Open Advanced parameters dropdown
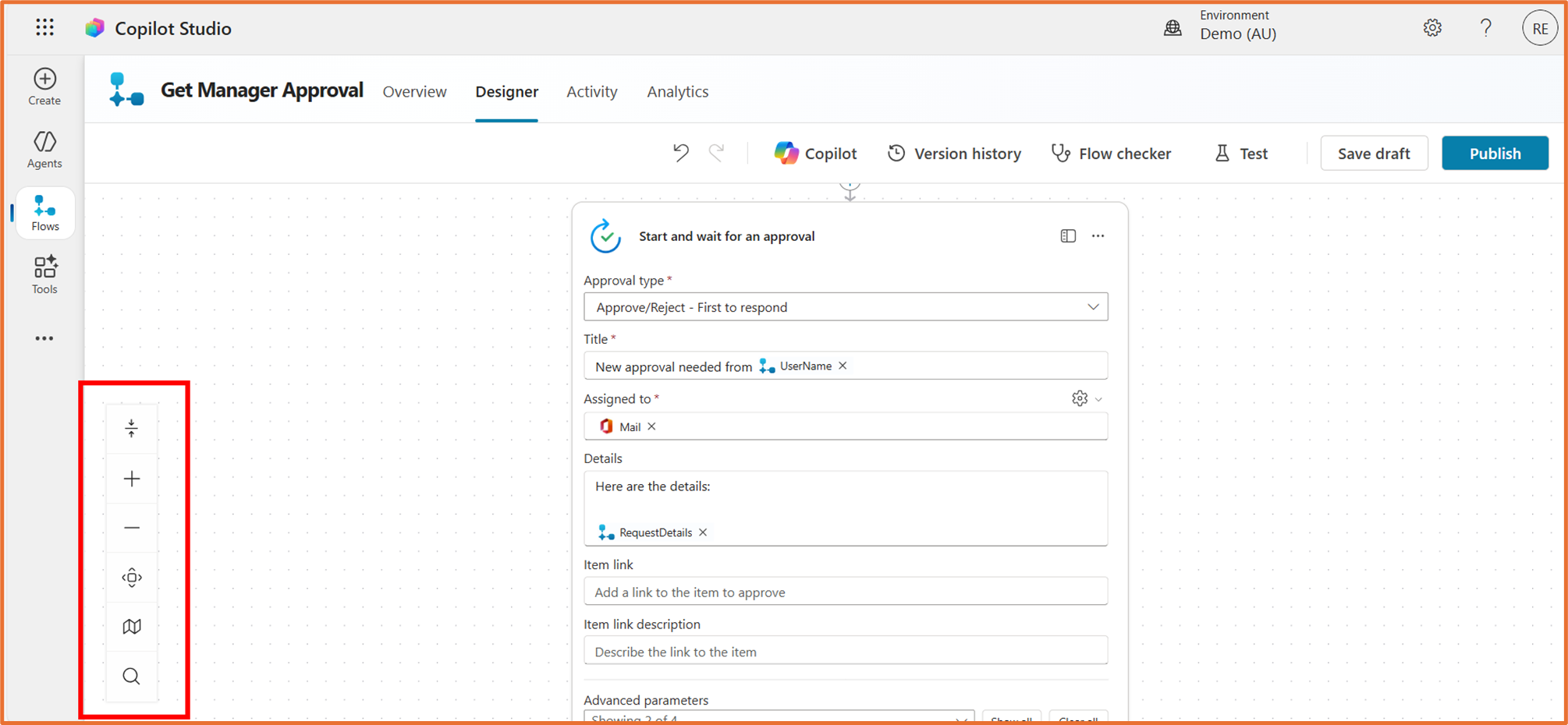This screenshot has height=725, width=1568. [779, 717]
